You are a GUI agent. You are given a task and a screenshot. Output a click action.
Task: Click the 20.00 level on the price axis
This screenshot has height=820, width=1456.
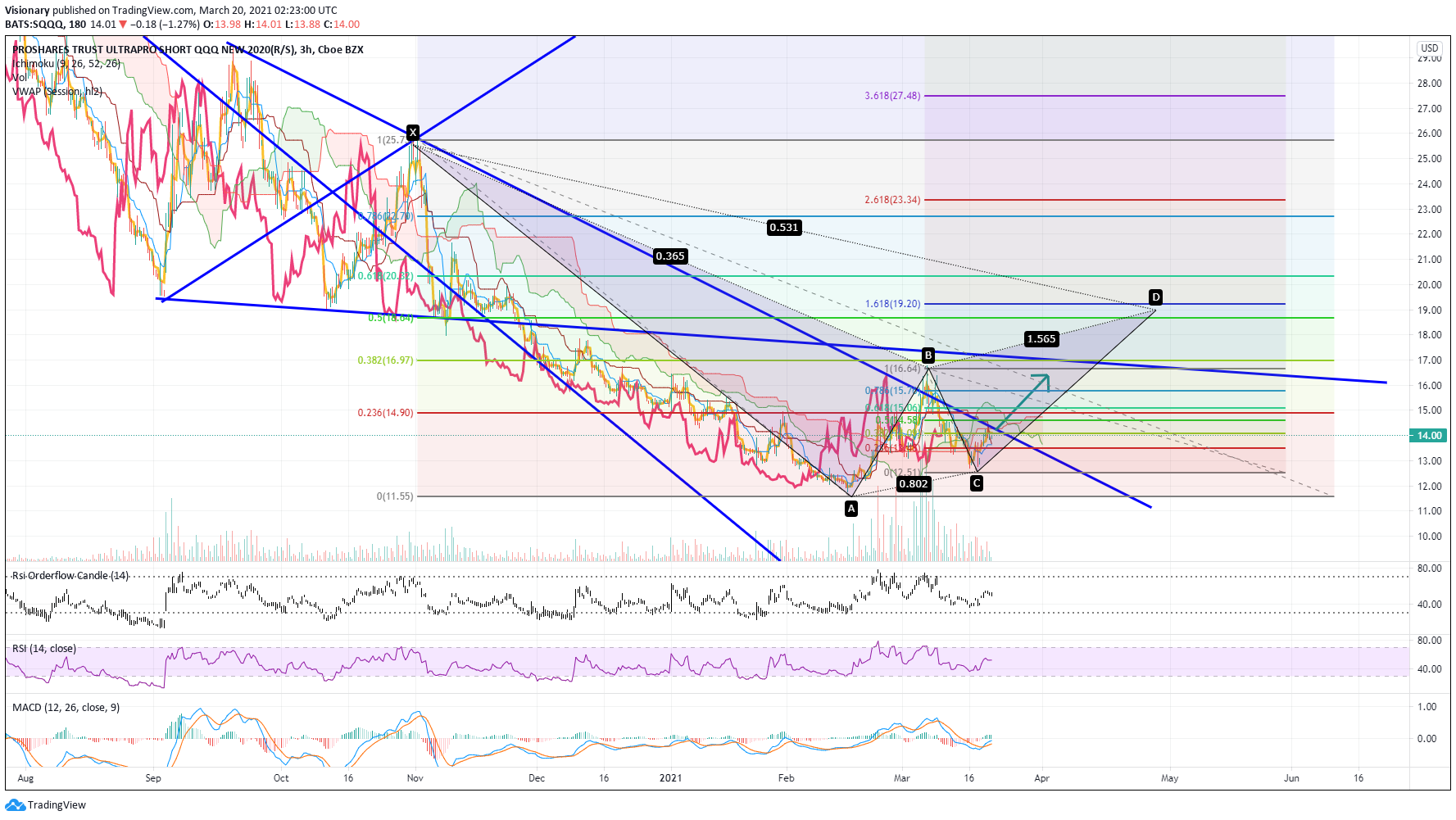1430,285
